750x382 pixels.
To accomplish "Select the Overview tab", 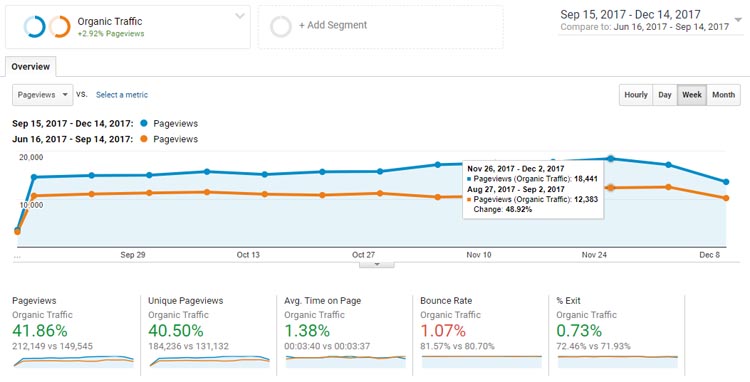I will (31, 66).
